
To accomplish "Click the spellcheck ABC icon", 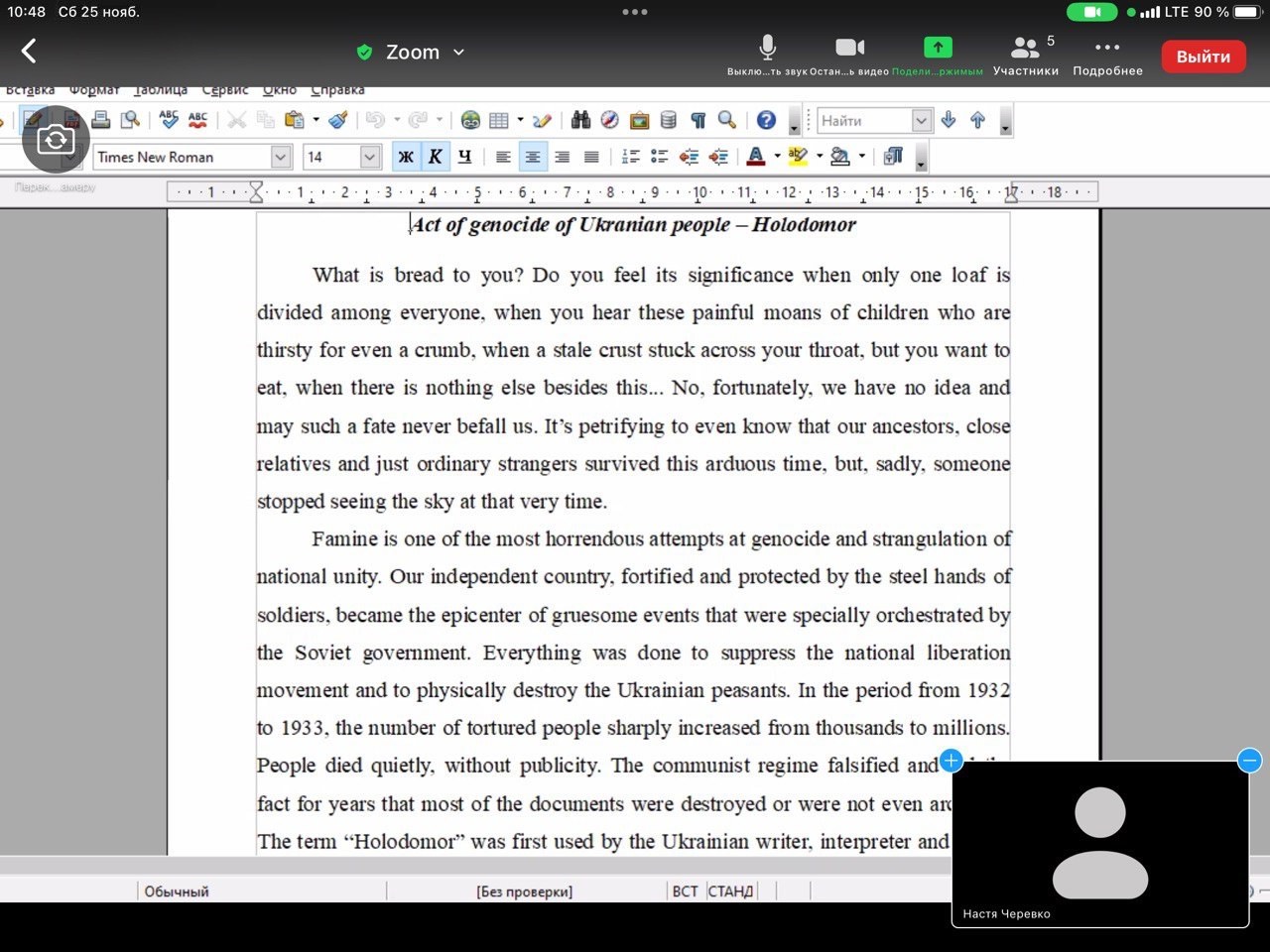I will coord(169,120).
